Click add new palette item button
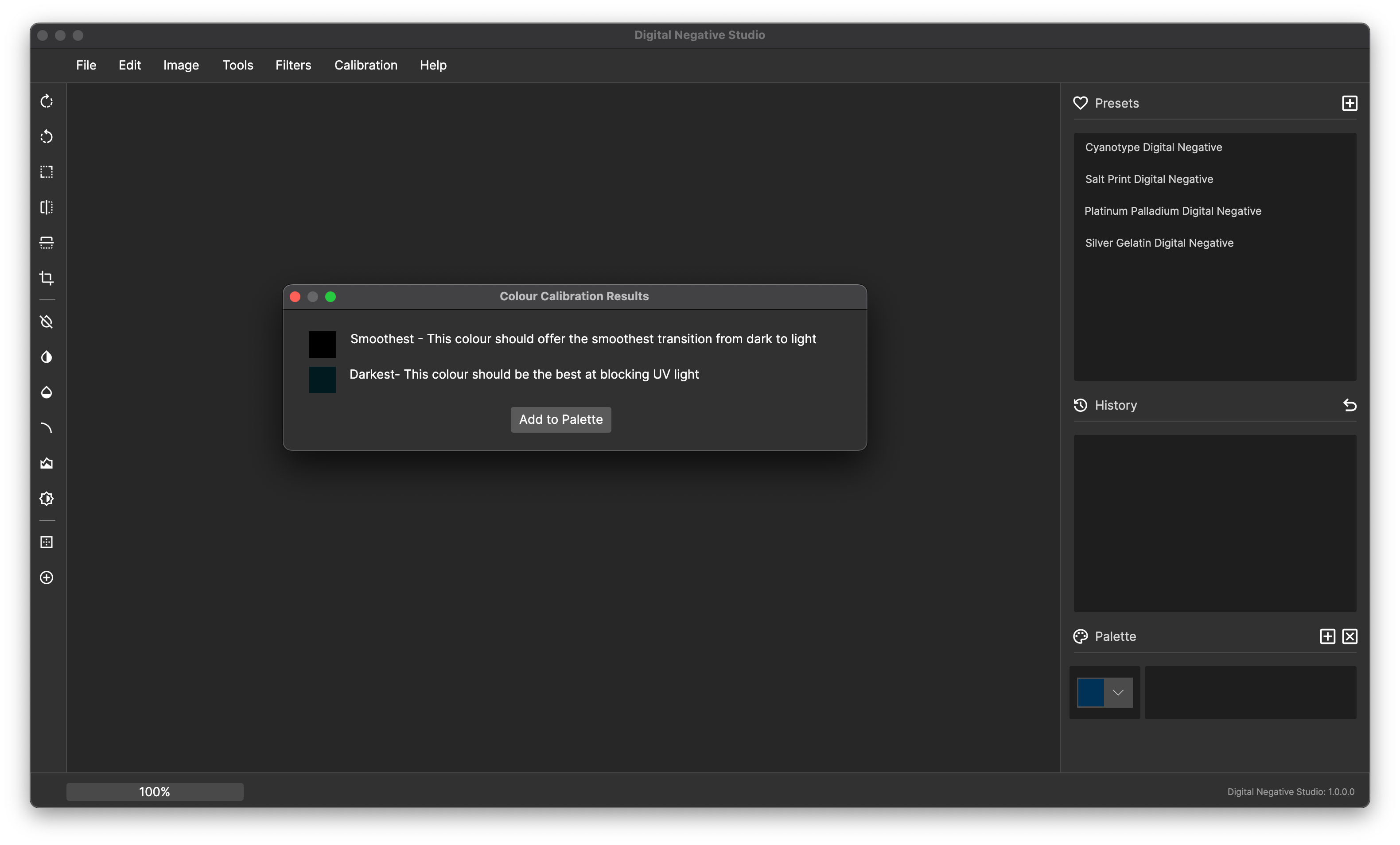 [1327, 636]
